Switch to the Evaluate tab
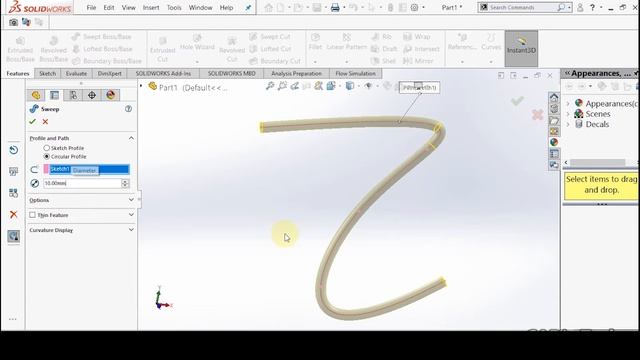This screenshot has height=360, width=640. tap(76, 73)
